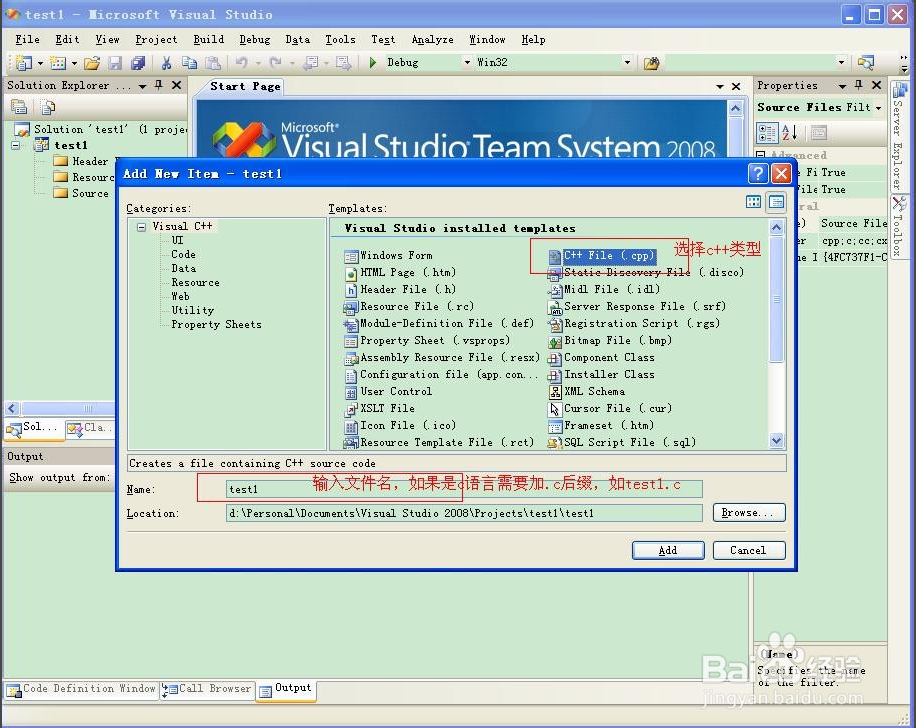Select the C++ File (.cpp) template
The height and width of the screenshot is (728, 916).
[602, 255]
